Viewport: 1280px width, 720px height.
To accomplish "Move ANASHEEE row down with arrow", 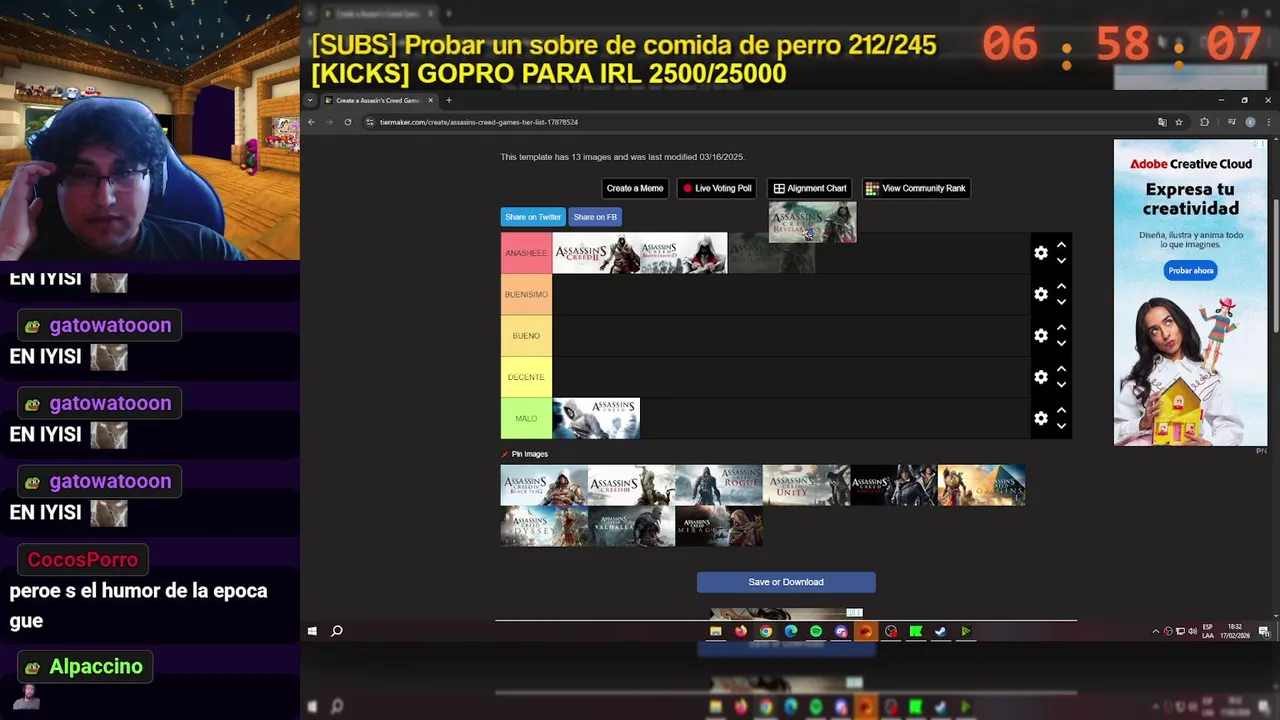I will (x=1061, y=261).
